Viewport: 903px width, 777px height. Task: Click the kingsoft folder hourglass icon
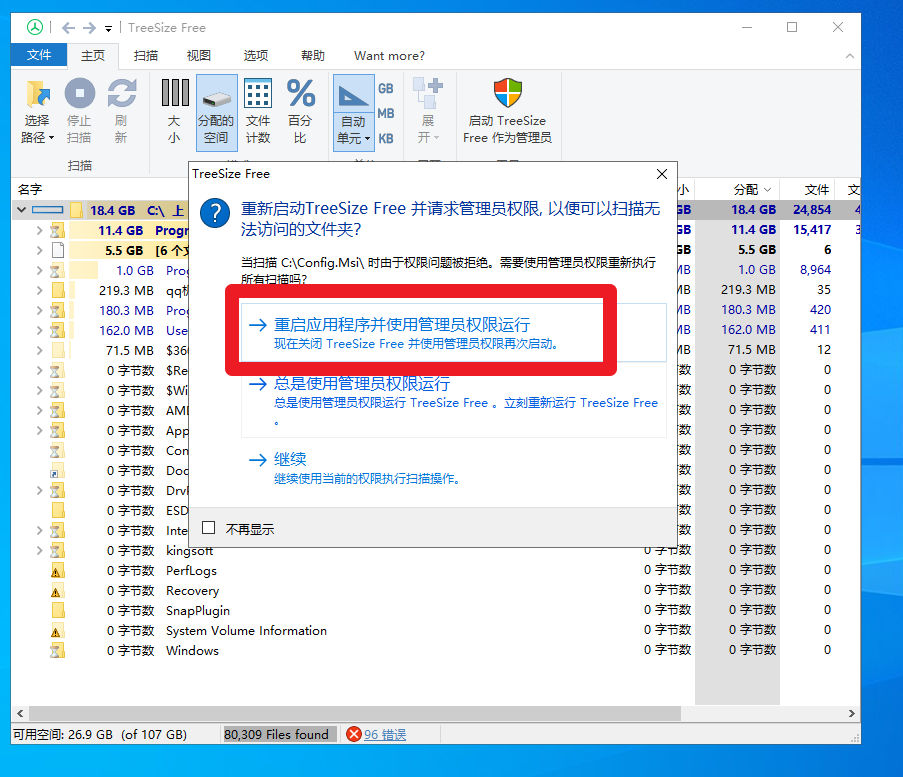point(57,551)
